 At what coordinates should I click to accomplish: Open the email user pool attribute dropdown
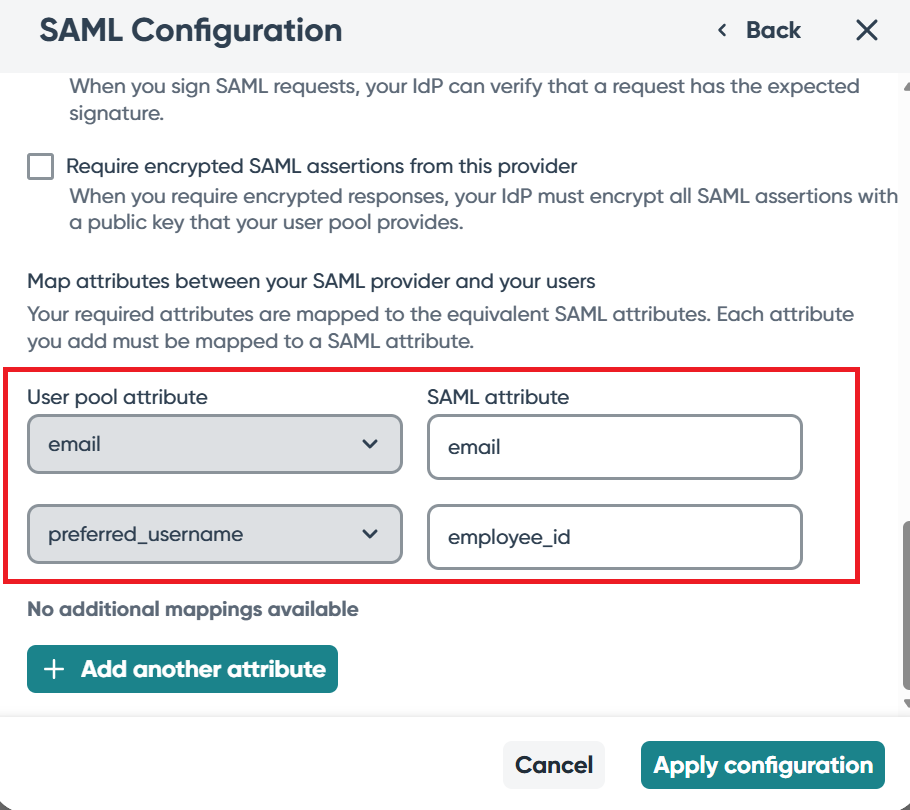click(x=214, y=444)
